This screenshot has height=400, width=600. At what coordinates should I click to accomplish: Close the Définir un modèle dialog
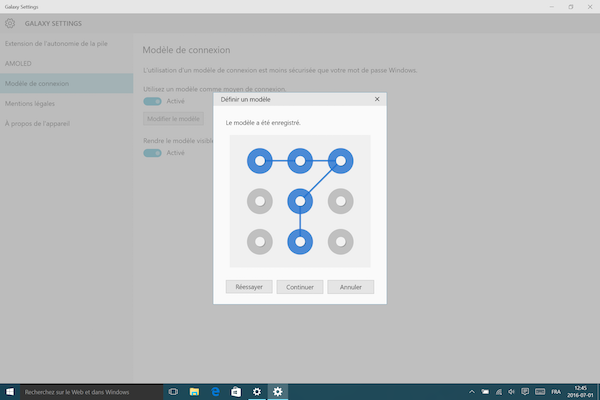377,99
